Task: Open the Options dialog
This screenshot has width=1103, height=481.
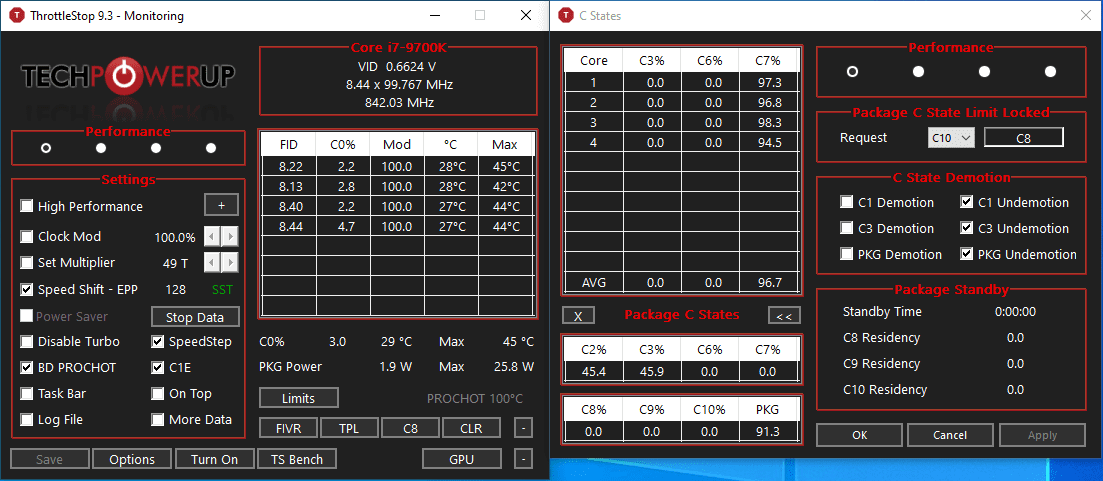Action: (132, 459)
